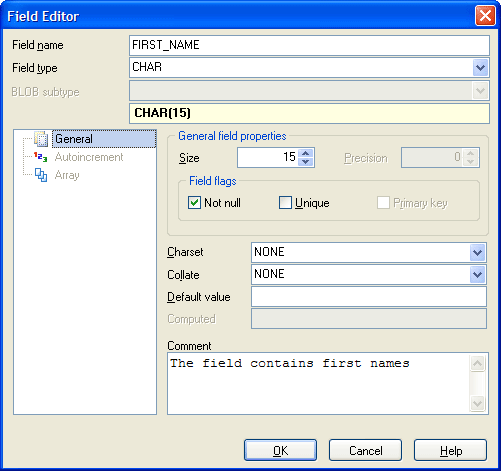Click the Computed field
This screenshot has width=501, height=471.
[x=369, y=319]
